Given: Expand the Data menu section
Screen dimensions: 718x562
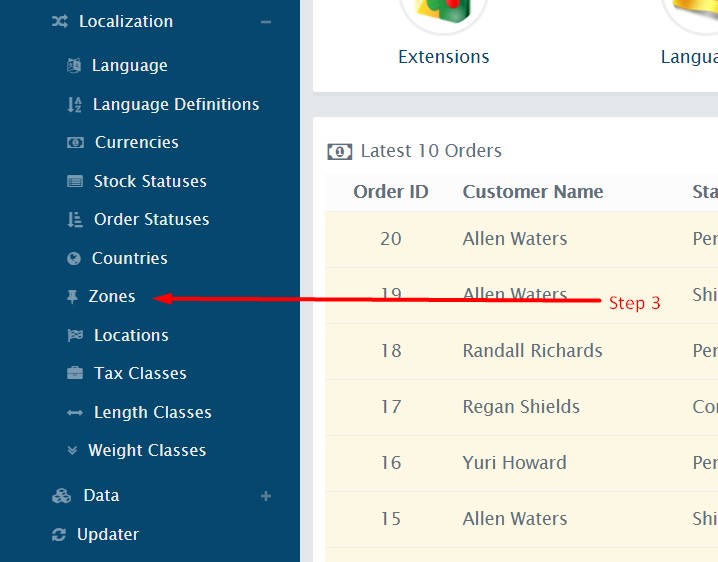Looking at the screenshot, I should tap(266, 496).
